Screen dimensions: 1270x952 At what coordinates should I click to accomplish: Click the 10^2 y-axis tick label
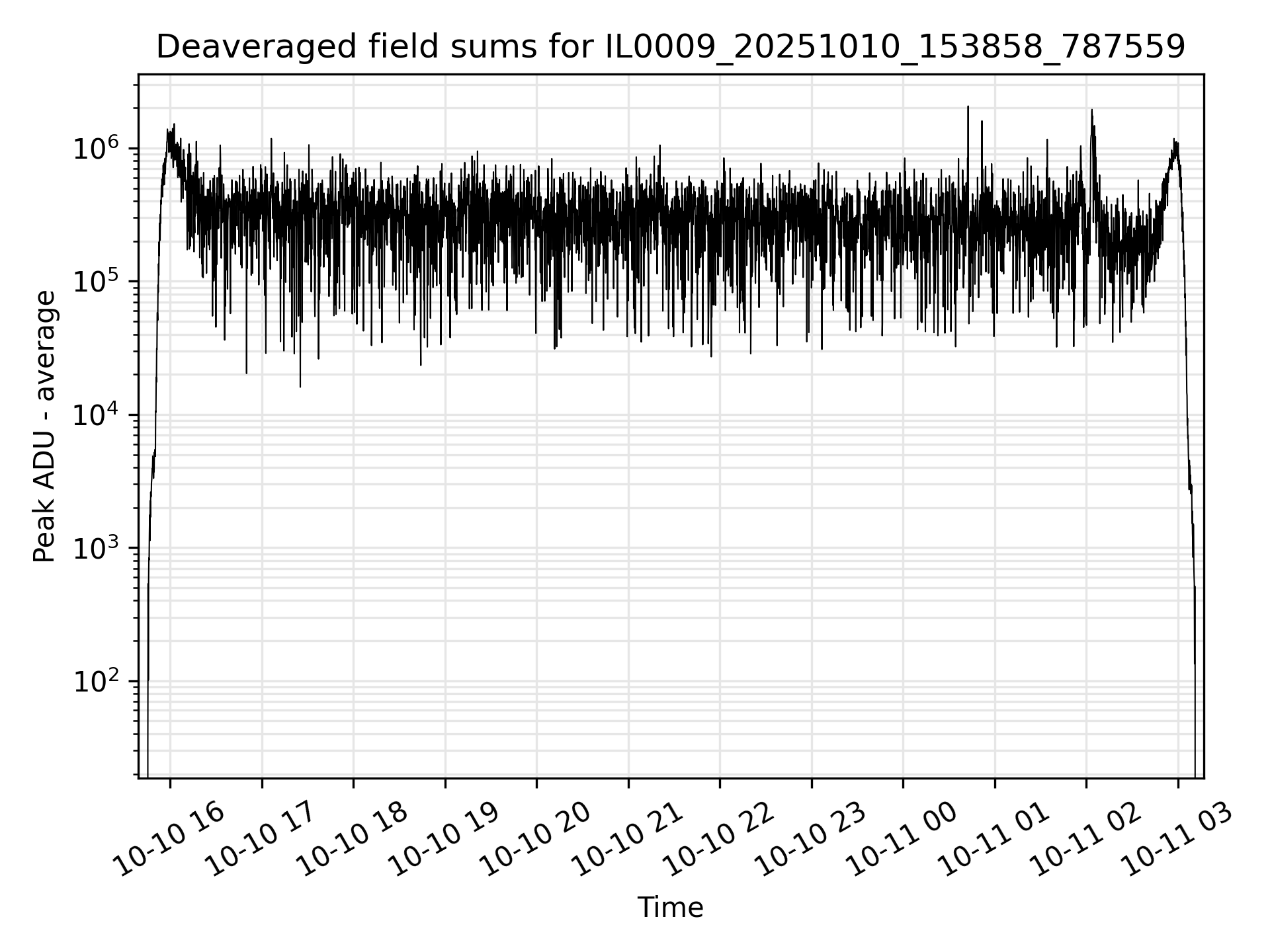[x=95, y=682]
